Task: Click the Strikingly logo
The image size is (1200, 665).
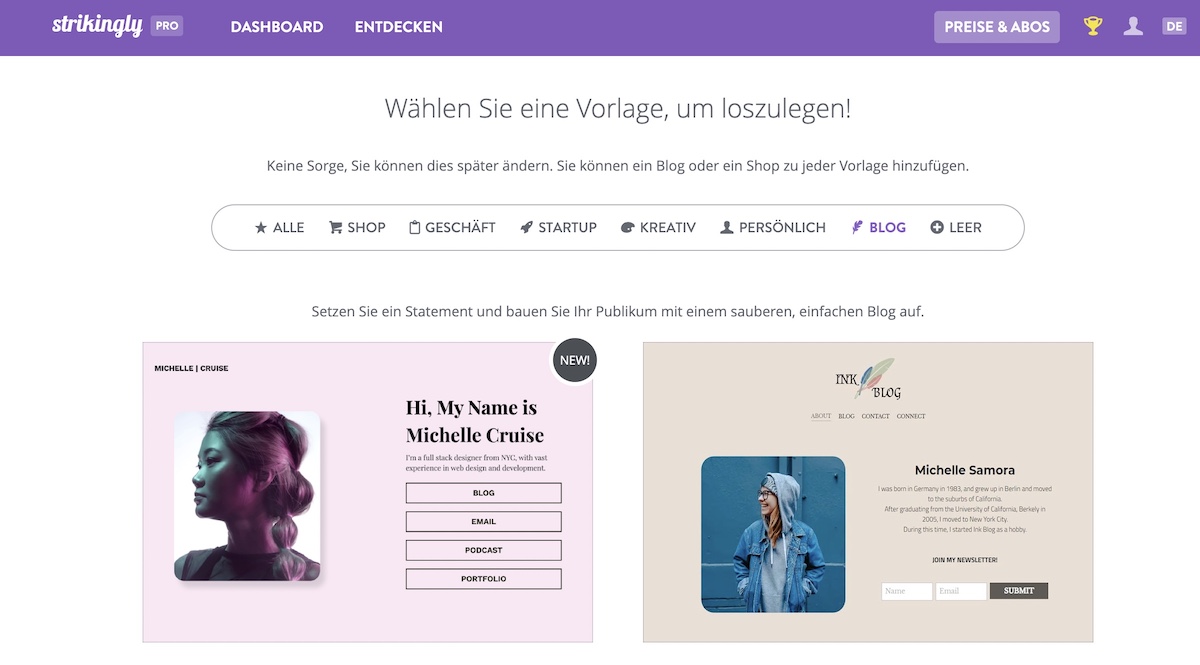Action: coord(97,26)
